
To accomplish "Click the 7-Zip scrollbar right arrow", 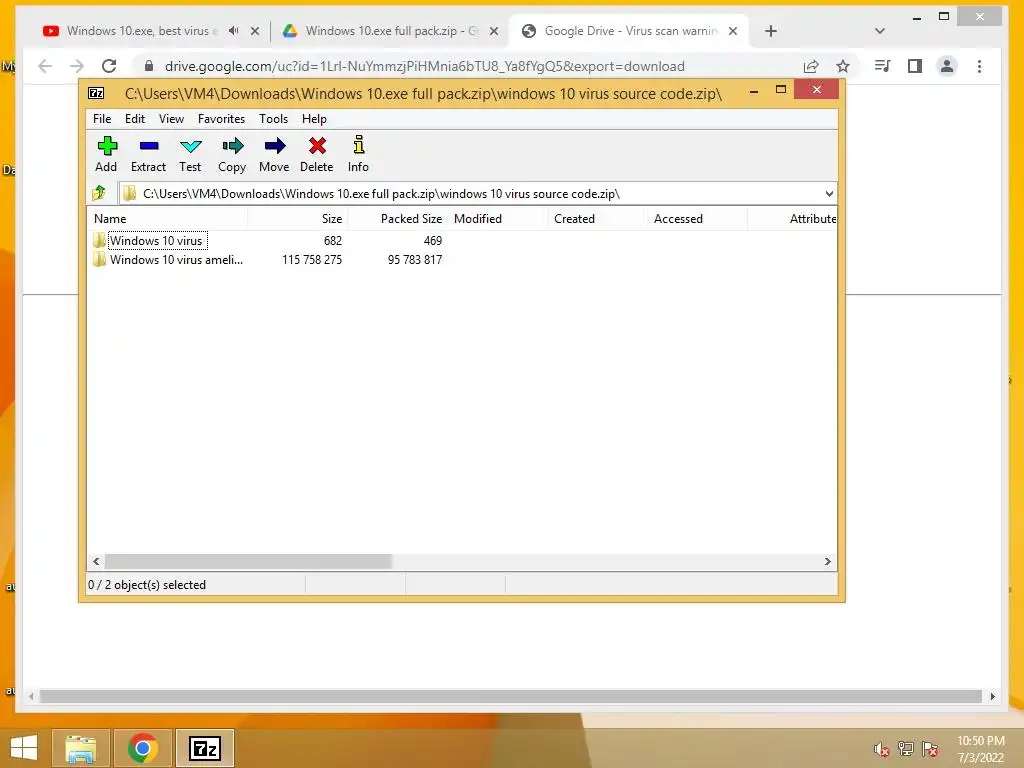I will [x=828, y=561].
